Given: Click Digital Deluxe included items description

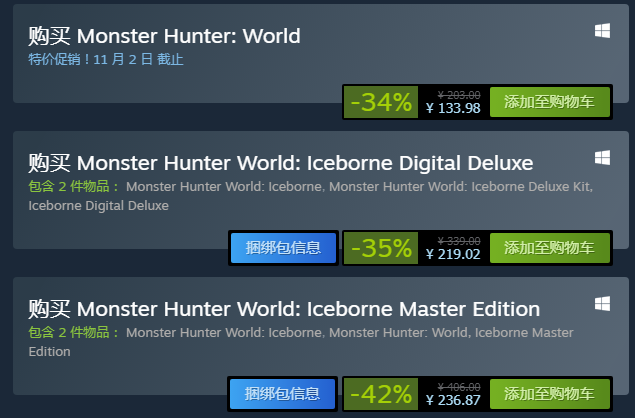Looking at the screenshot, I should click(x=311, y=196).
